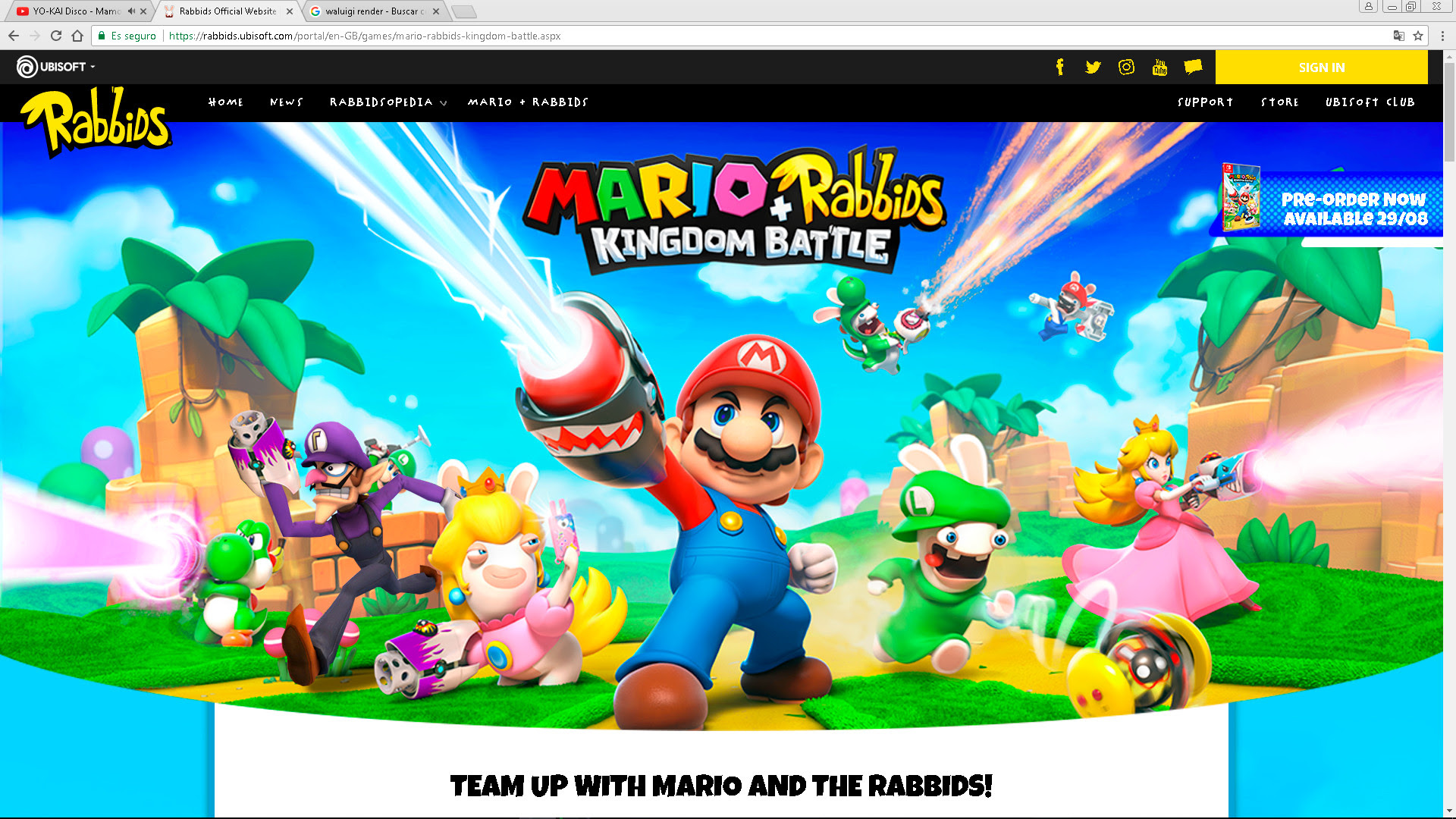Click the yellow chat bubble forum icon
The image size is (1456, 819).
click(x=1193, y=67)
